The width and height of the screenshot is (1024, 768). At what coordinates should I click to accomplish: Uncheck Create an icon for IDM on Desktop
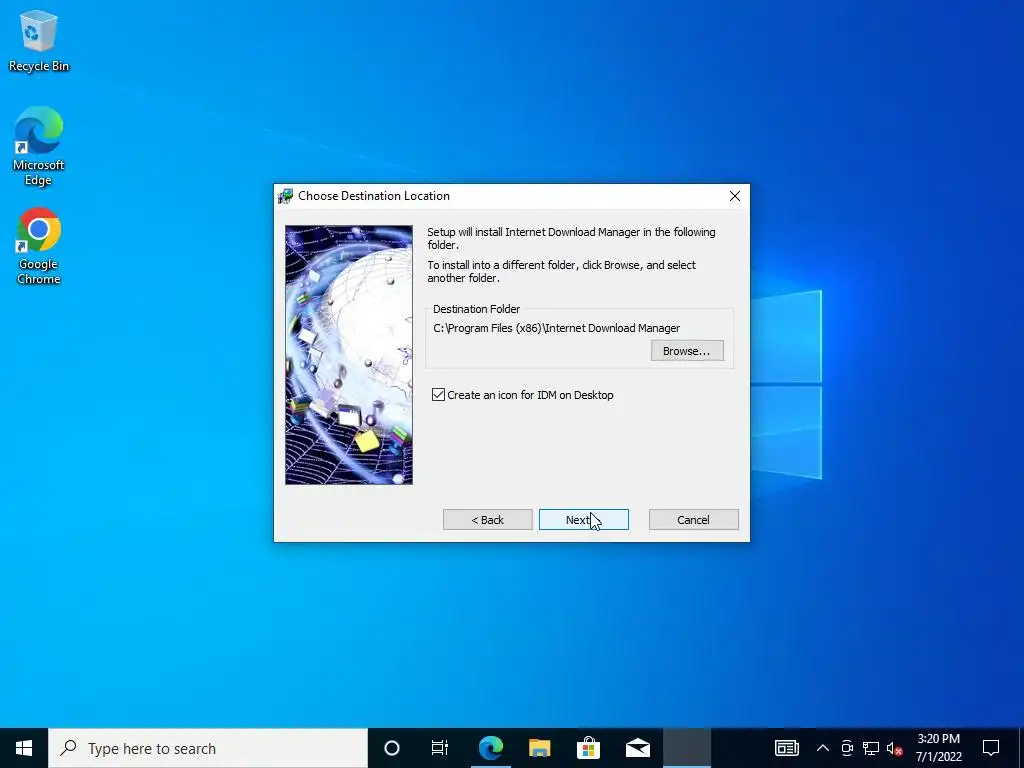pos(438,394)
